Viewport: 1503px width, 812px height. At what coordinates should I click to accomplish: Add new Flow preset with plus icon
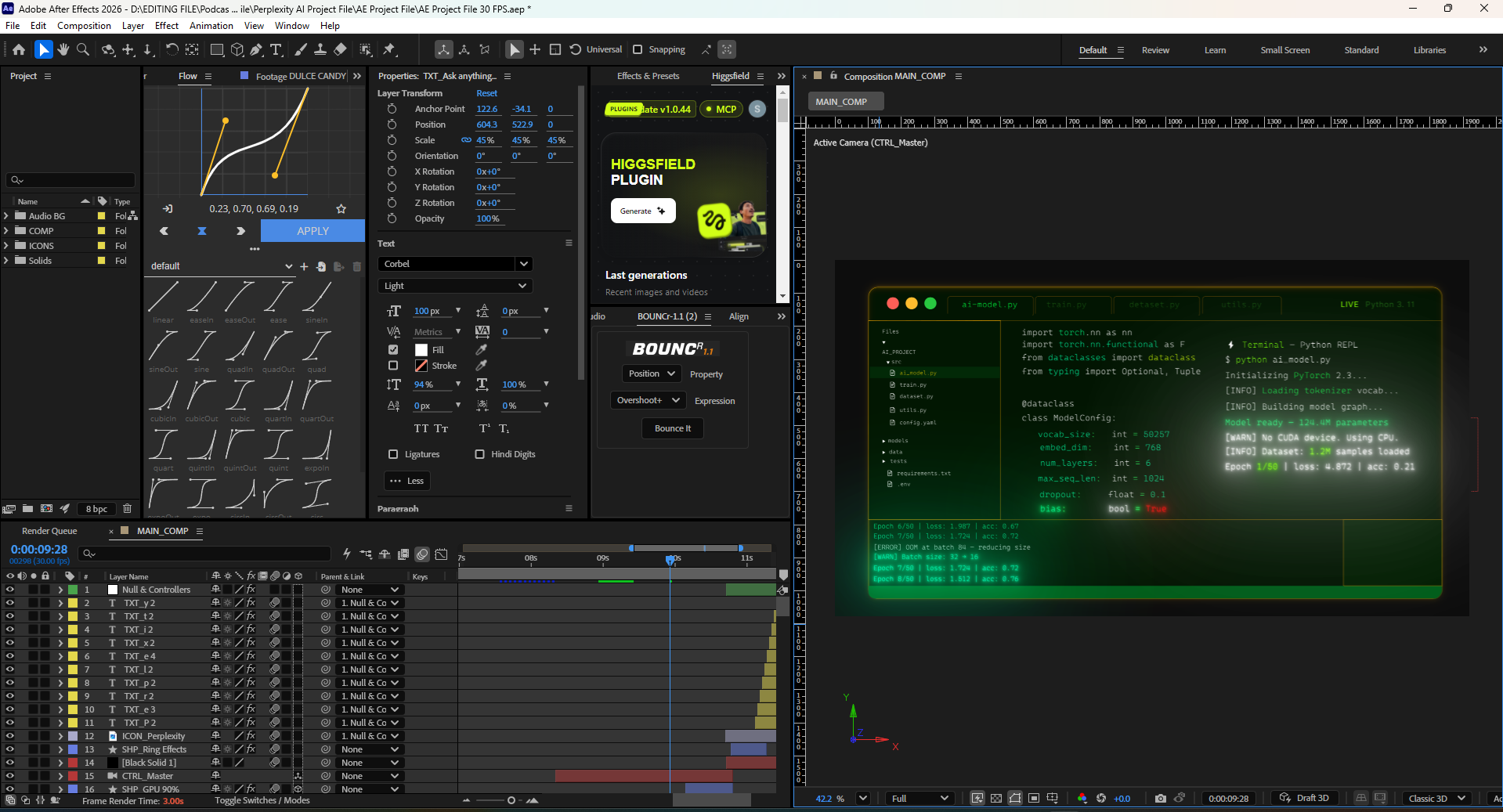coord(304,266)
